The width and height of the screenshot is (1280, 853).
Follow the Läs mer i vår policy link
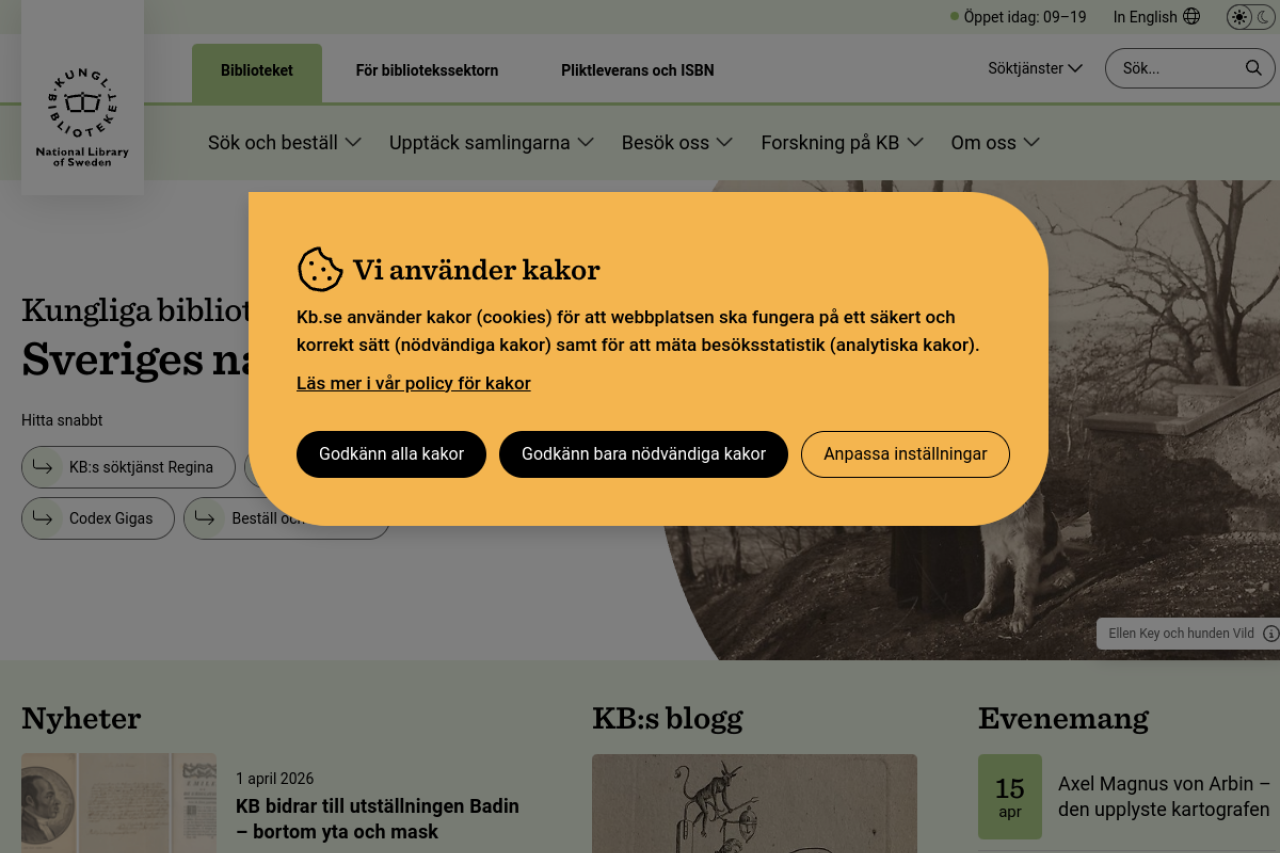413,383
